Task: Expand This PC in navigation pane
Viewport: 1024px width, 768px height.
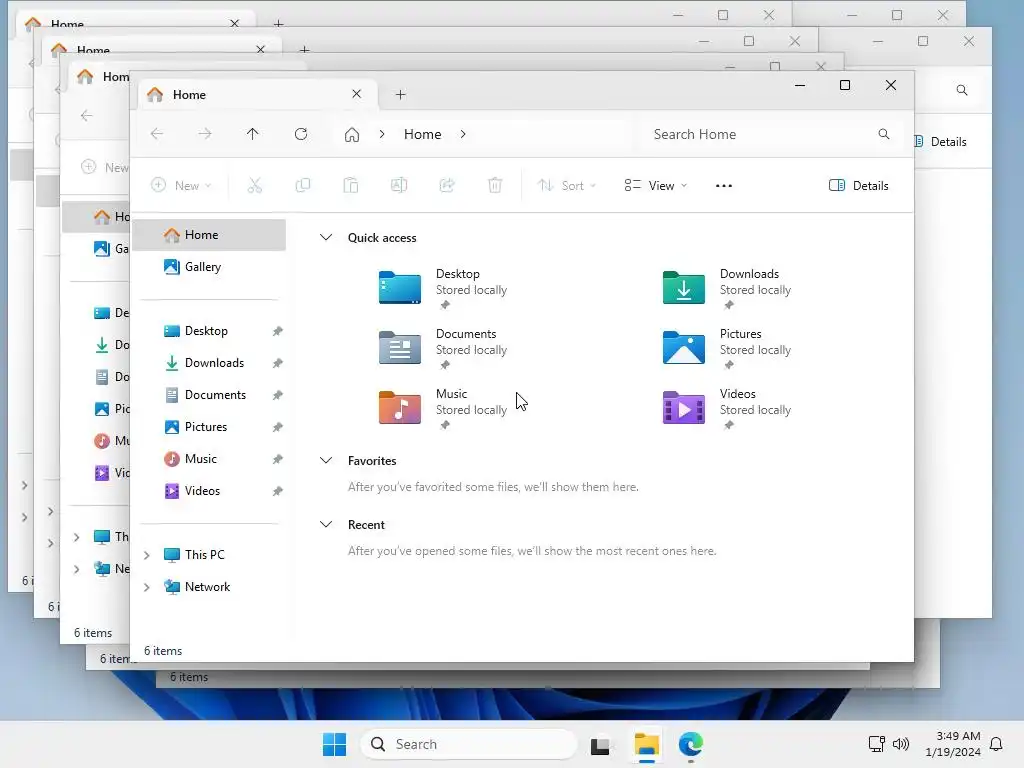Action: (147, 555)
